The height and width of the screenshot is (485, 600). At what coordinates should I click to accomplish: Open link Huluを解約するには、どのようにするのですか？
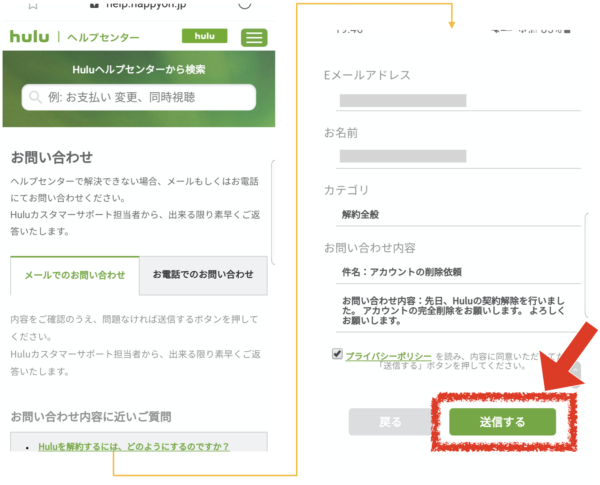pyautogui.click(x=134, y=446)
